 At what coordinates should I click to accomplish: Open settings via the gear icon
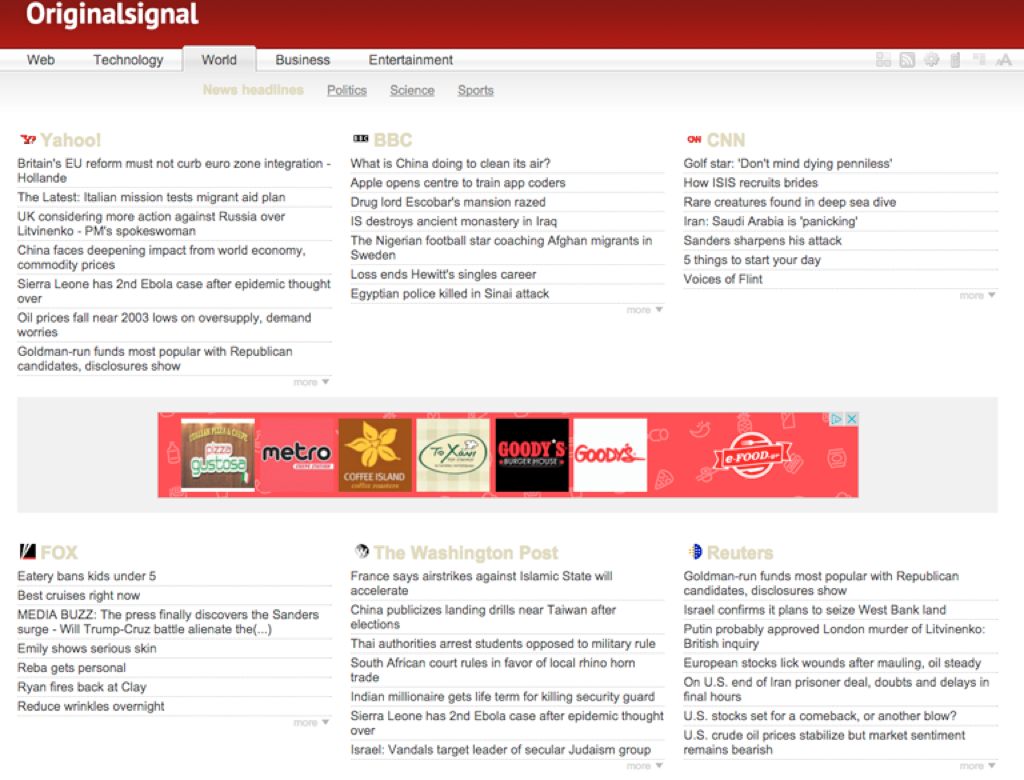point(931,60)
